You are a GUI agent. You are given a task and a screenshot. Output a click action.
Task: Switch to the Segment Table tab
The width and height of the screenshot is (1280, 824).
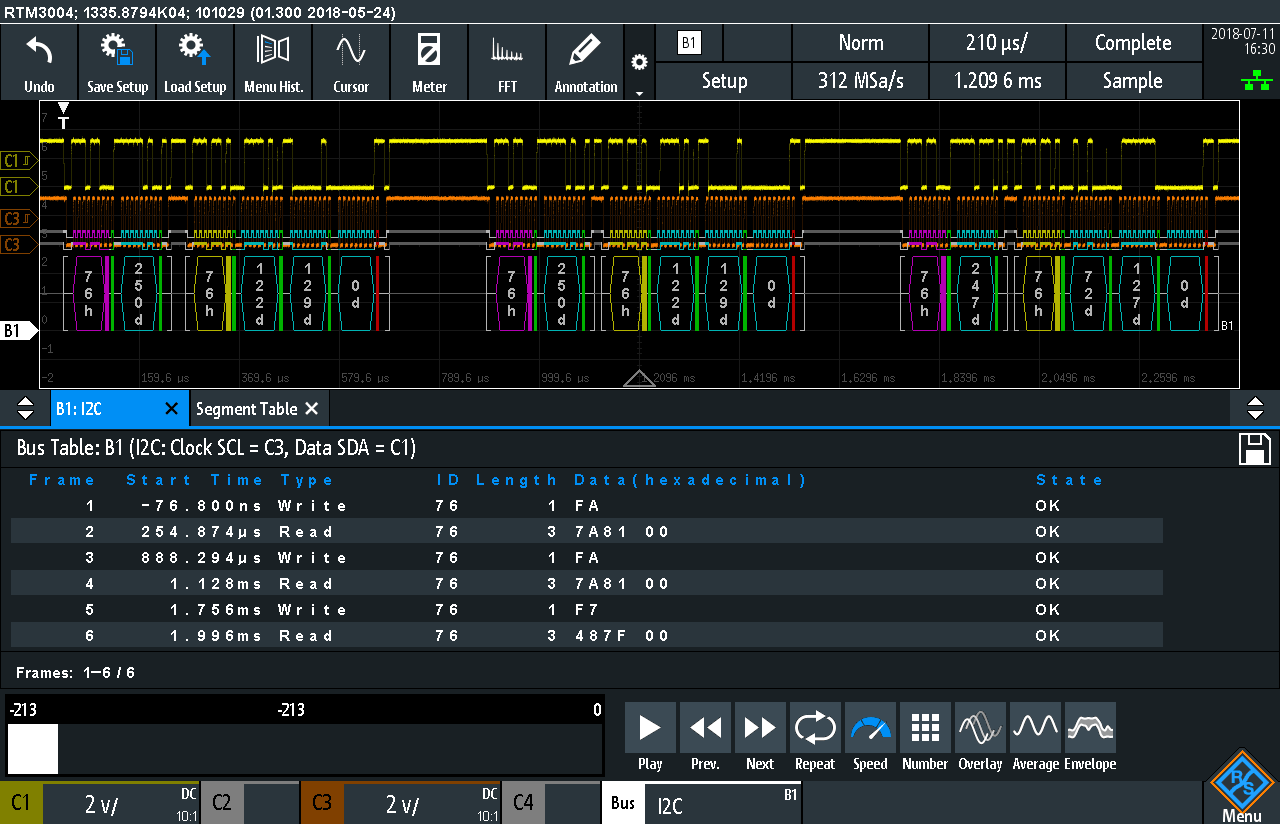click(246, 409)
